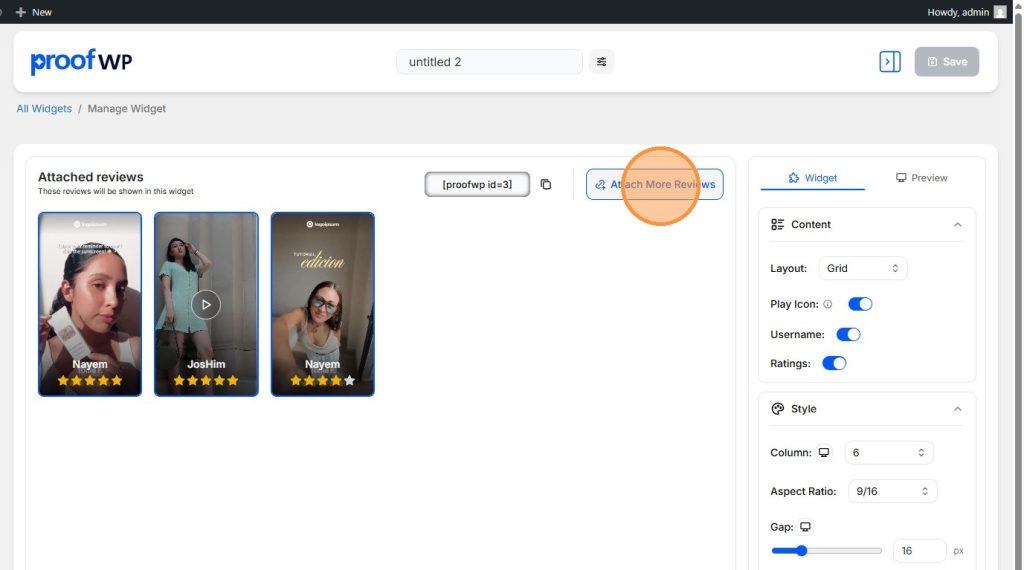The image size is (1024, 570).
Task: Select the JosHim review thumbnail
Action: point(206,304)
